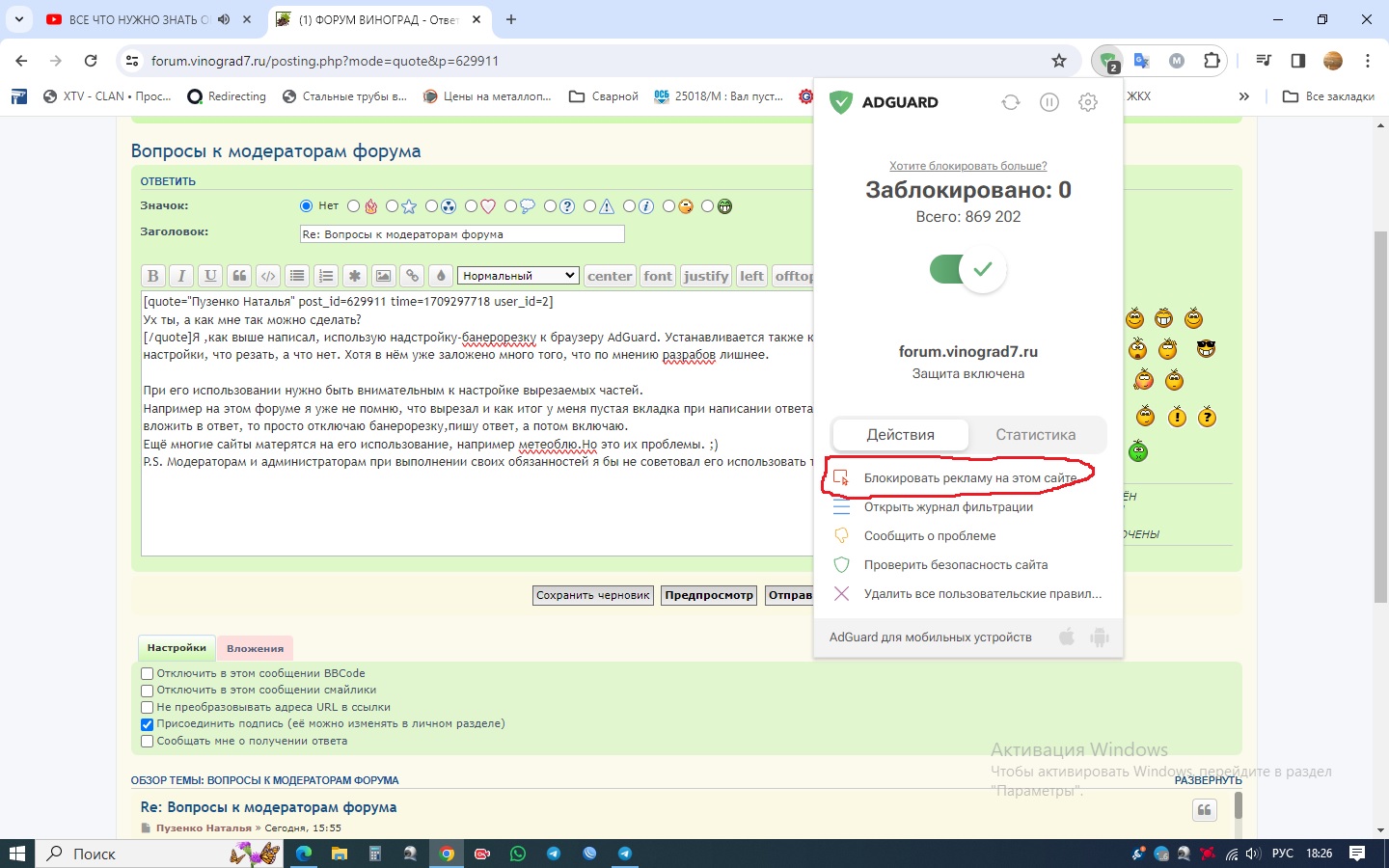Open Chrome three-dot menu
The width and height of the screenshot is (1389, 868).
point(1368,61)
